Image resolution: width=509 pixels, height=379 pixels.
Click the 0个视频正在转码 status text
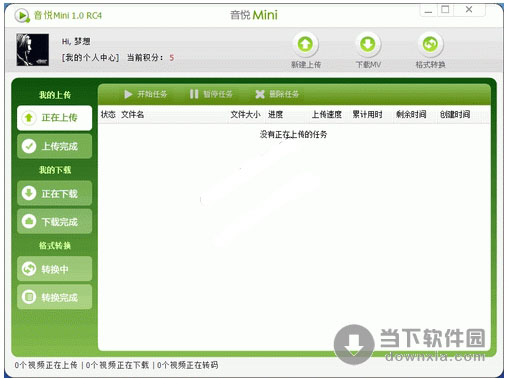(187, 365)
